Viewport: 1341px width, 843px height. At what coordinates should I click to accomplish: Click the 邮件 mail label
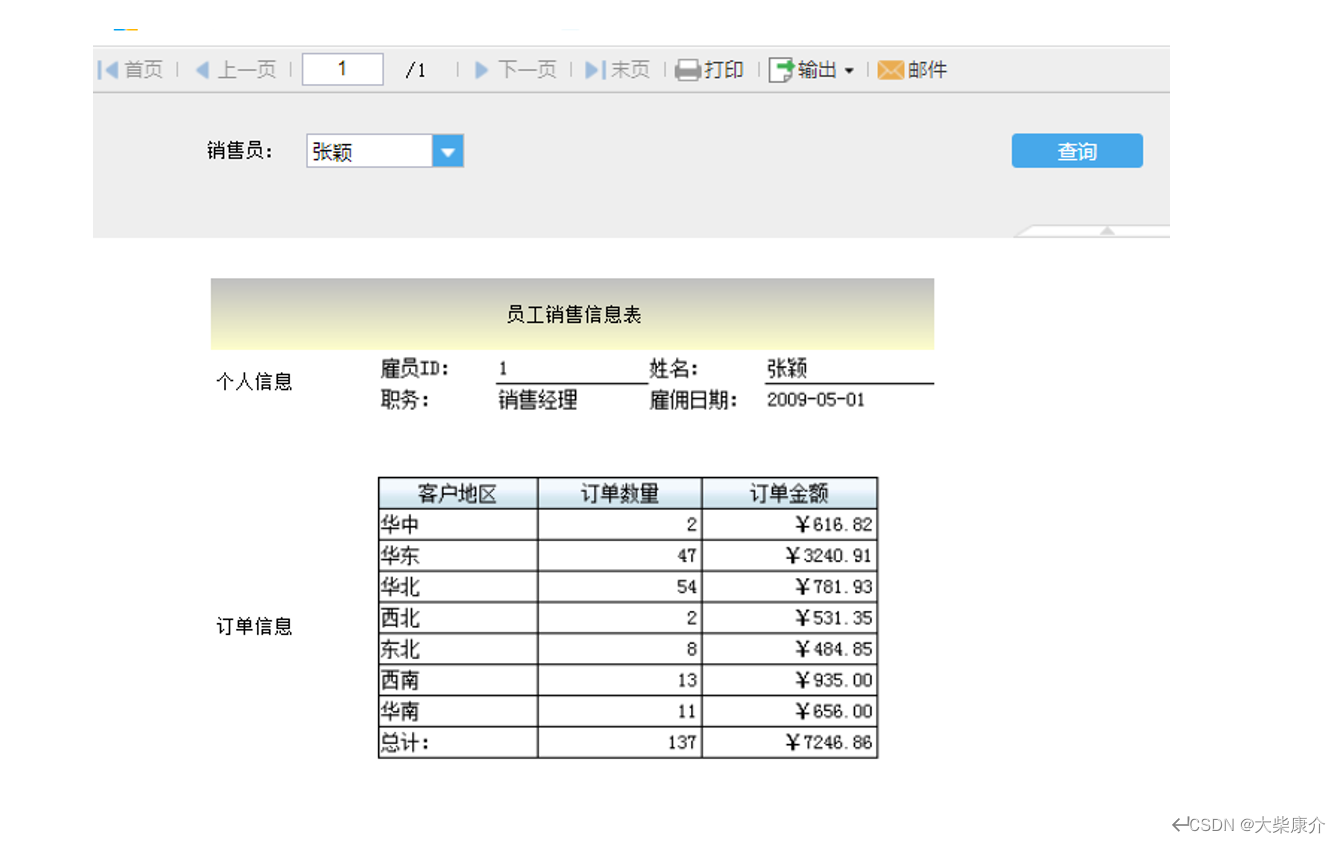(925, 69)
